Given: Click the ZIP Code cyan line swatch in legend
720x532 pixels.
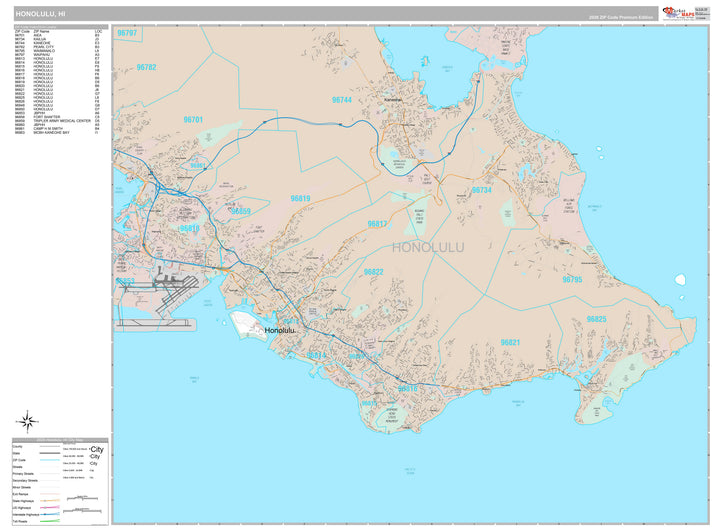Looking at the screenshot, I should point(50,460).
